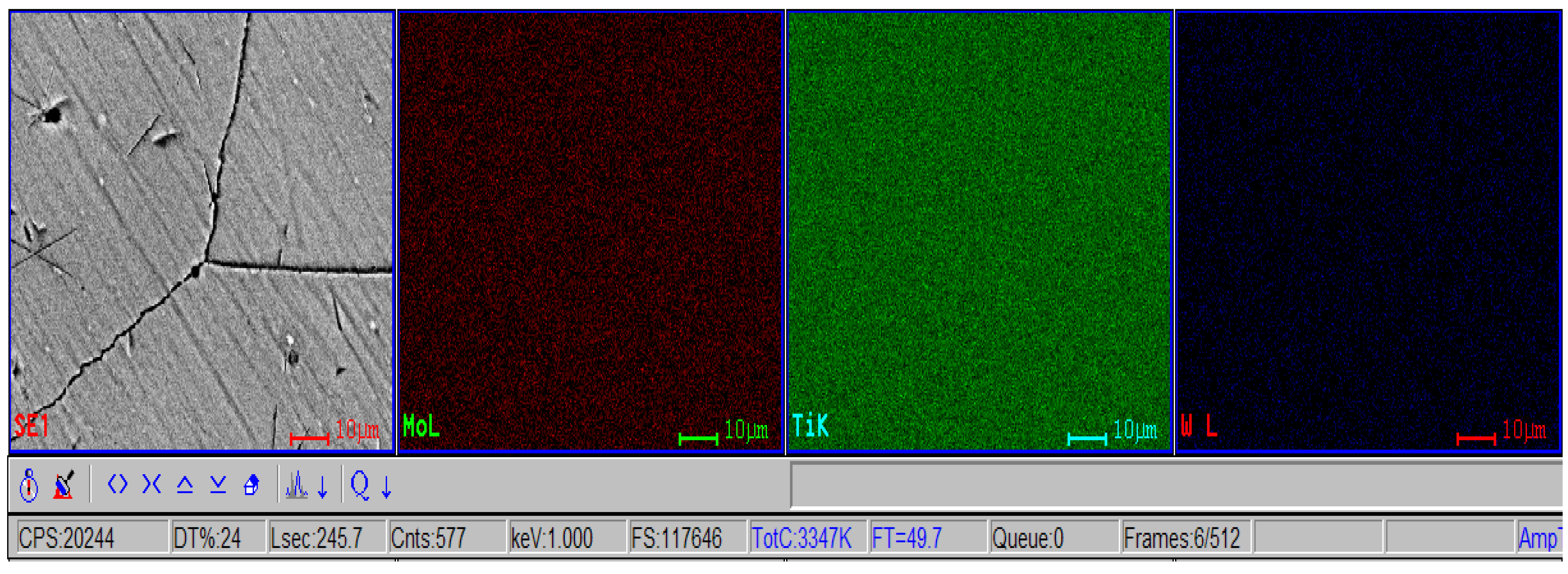Click the CPS:20244 status field

[92, 538]
